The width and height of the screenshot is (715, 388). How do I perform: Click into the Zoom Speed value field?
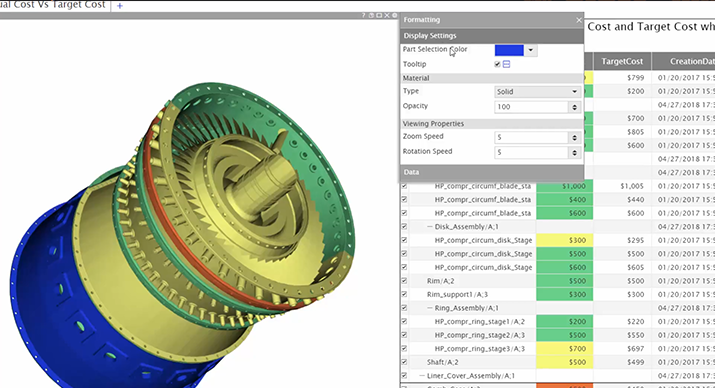(x=532, y=137)
